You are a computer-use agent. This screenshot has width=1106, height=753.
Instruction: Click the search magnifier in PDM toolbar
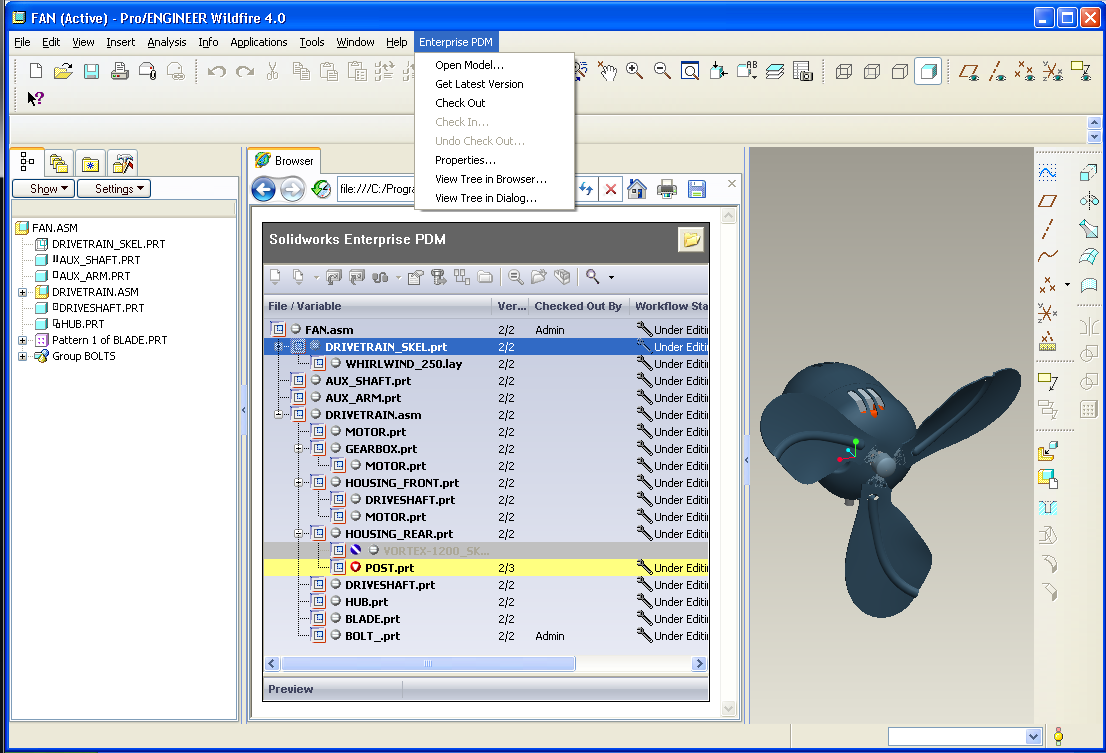pos(592,277)
